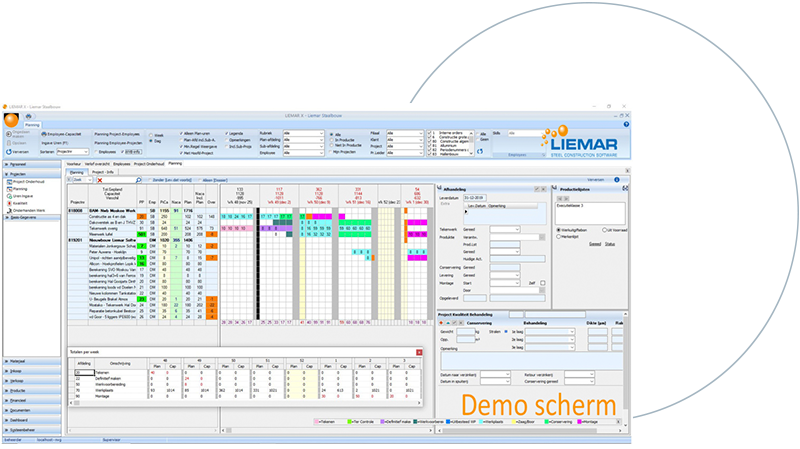
Task: Click the blue help question mark icon
Action: (x=626, y=124)
